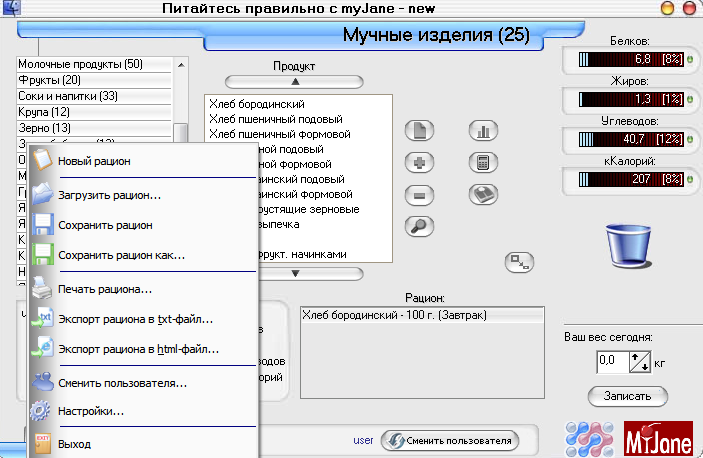
Task: Pick 'Экспорт рациона в html-файл...' menu item
Action: 138,349
